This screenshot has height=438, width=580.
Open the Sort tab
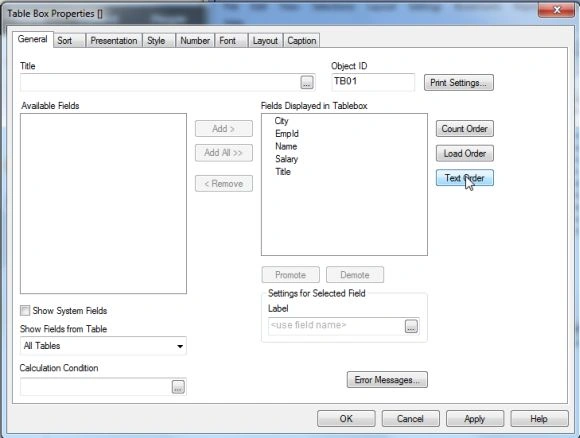click(69, 41)
